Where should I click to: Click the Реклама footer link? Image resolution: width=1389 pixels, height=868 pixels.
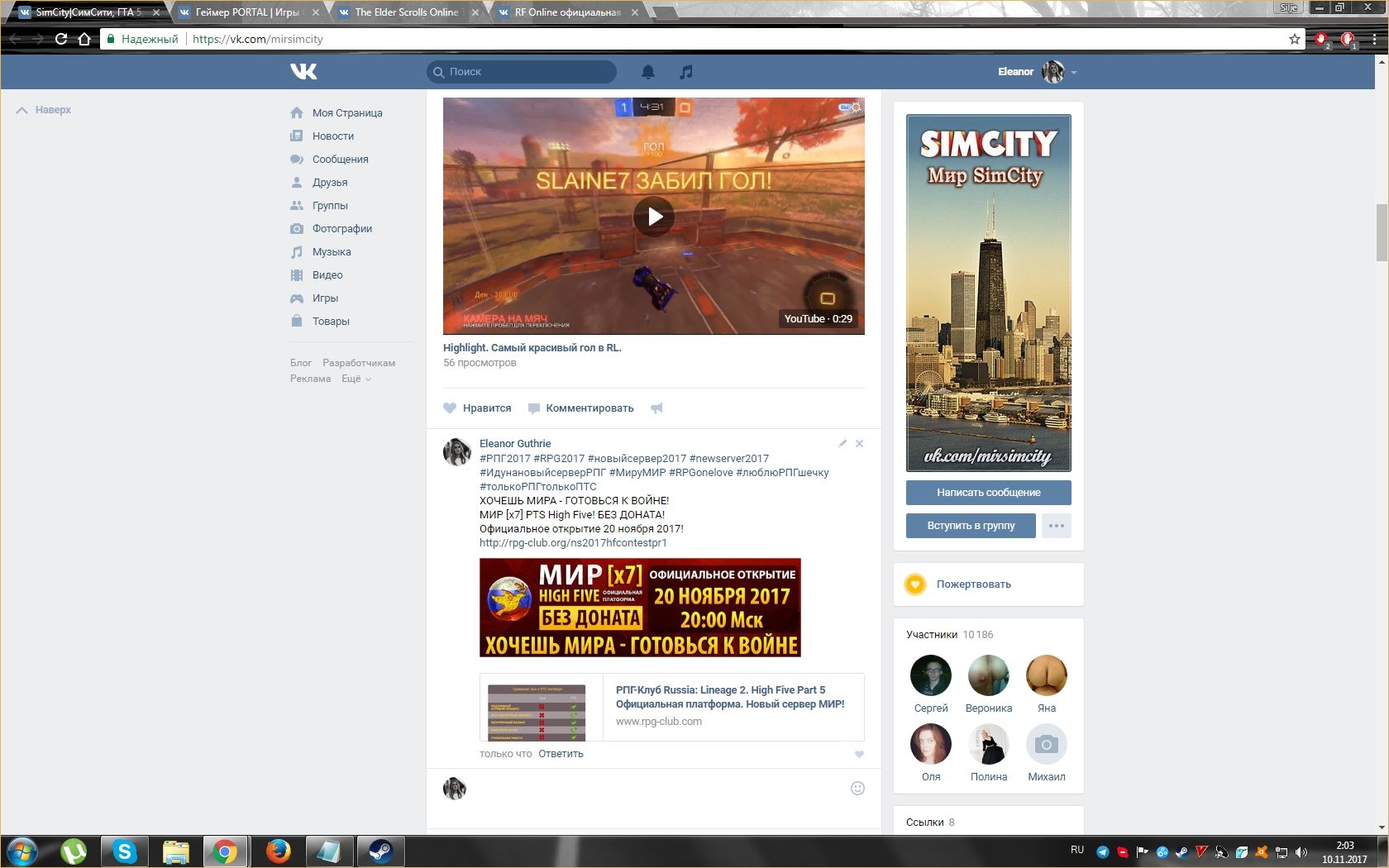(310, 379)
